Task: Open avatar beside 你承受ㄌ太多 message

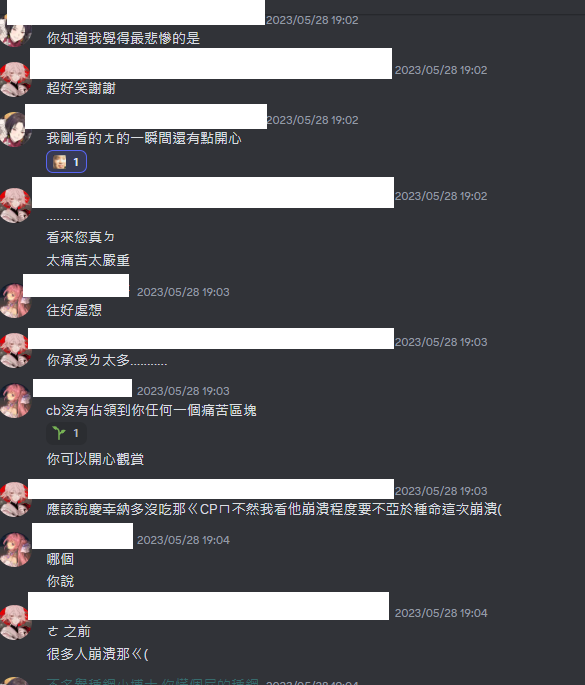Action: click(x=15, y=350)
